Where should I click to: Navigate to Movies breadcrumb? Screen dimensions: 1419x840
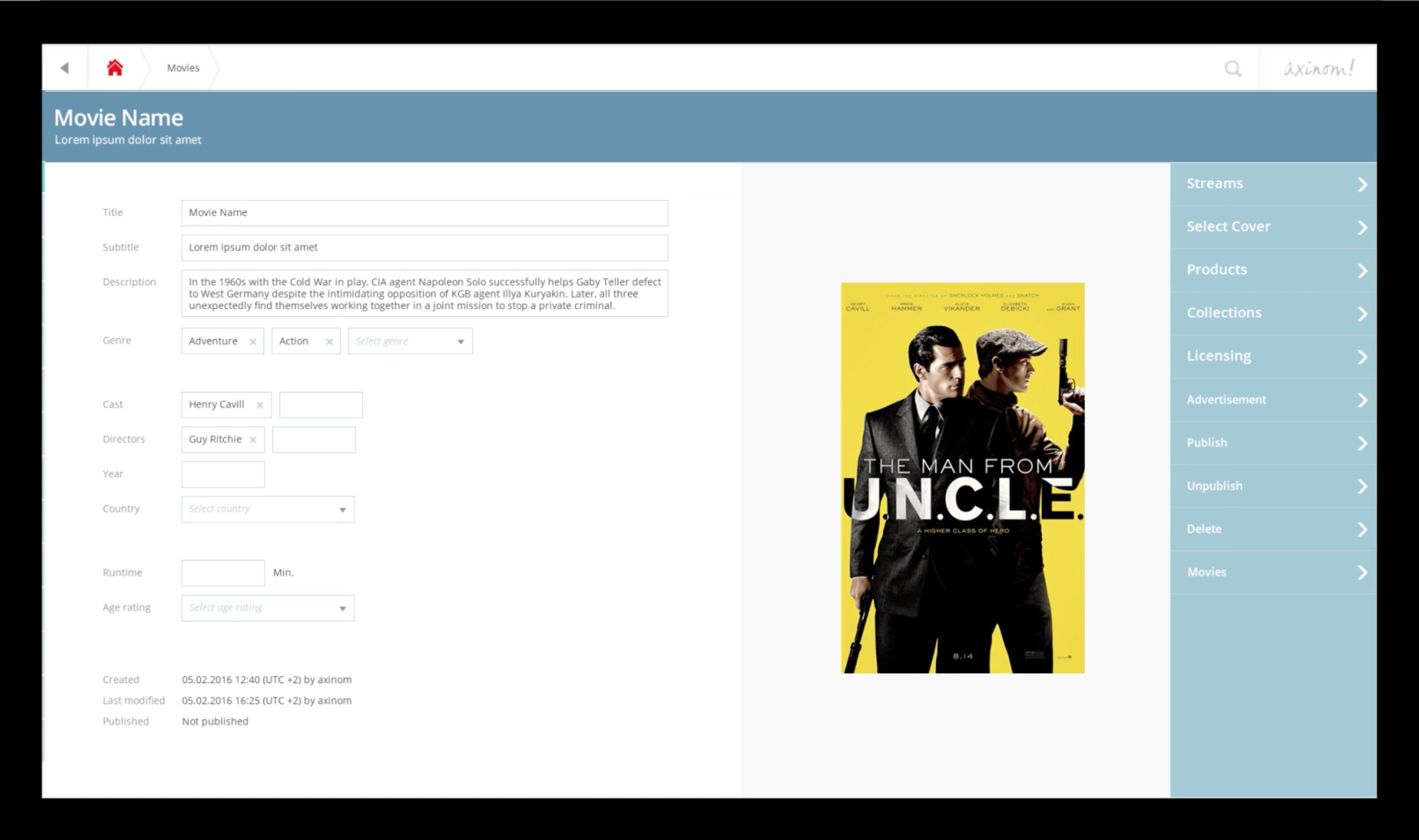pos(183,68)
